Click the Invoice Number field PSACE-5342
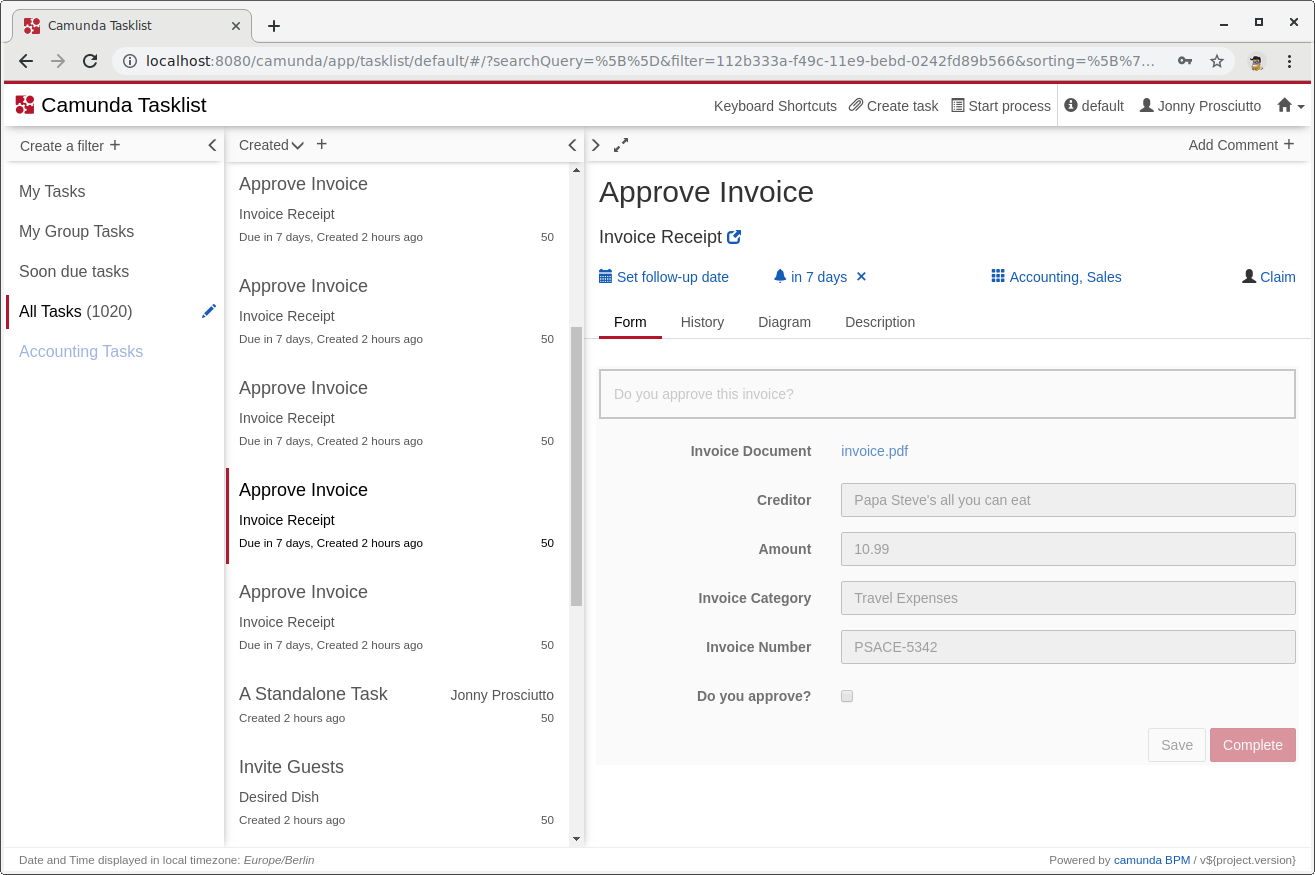The width and height of the screenshot is (1315, 875). tap(1068, 647)
